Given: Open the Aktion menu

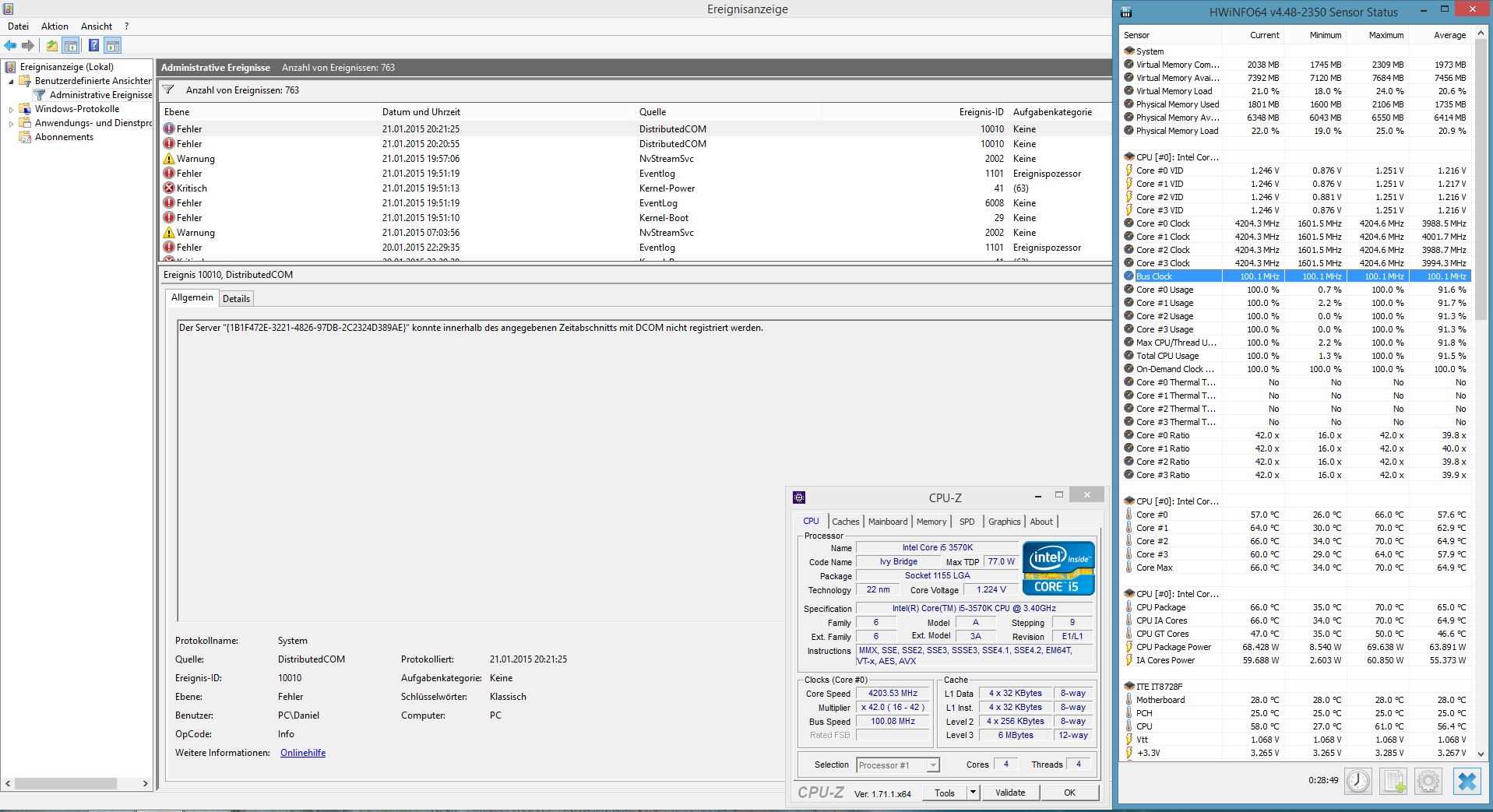Looking at the screenshot, I should click(55, 26).
